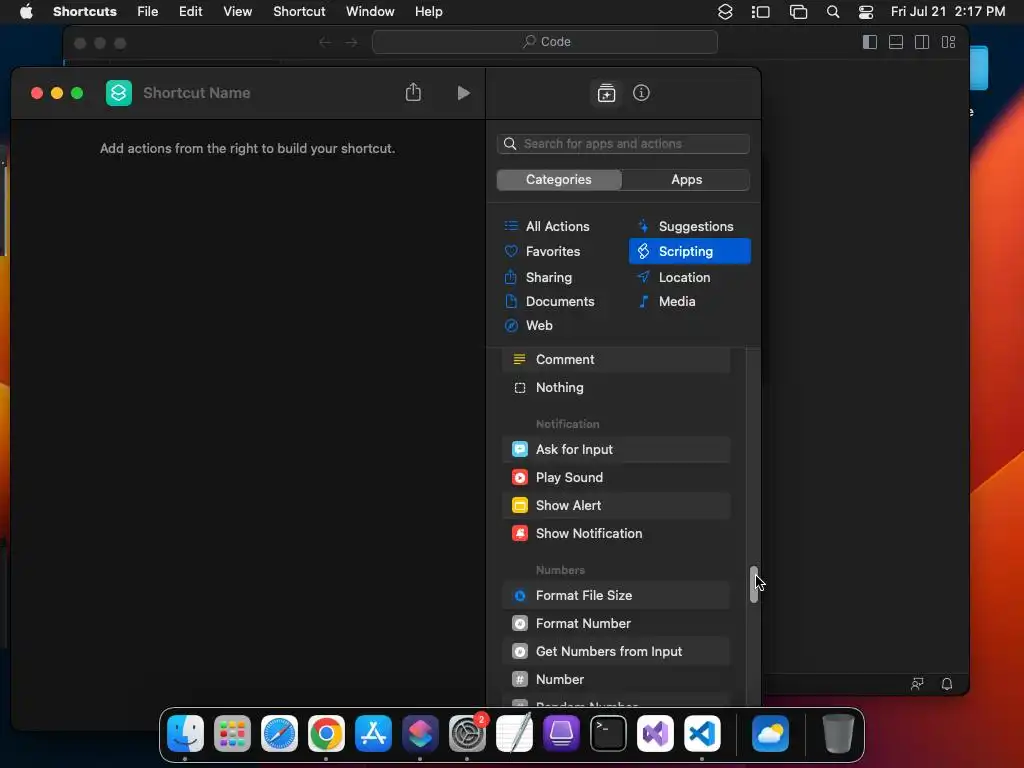
Task: Open the action library panel icon
Action: pyautogui.click(x=606, y=93)
